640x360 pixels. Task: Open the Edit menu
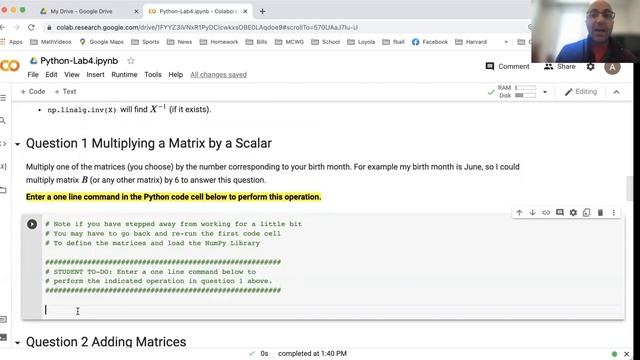(x=51, y=75)
